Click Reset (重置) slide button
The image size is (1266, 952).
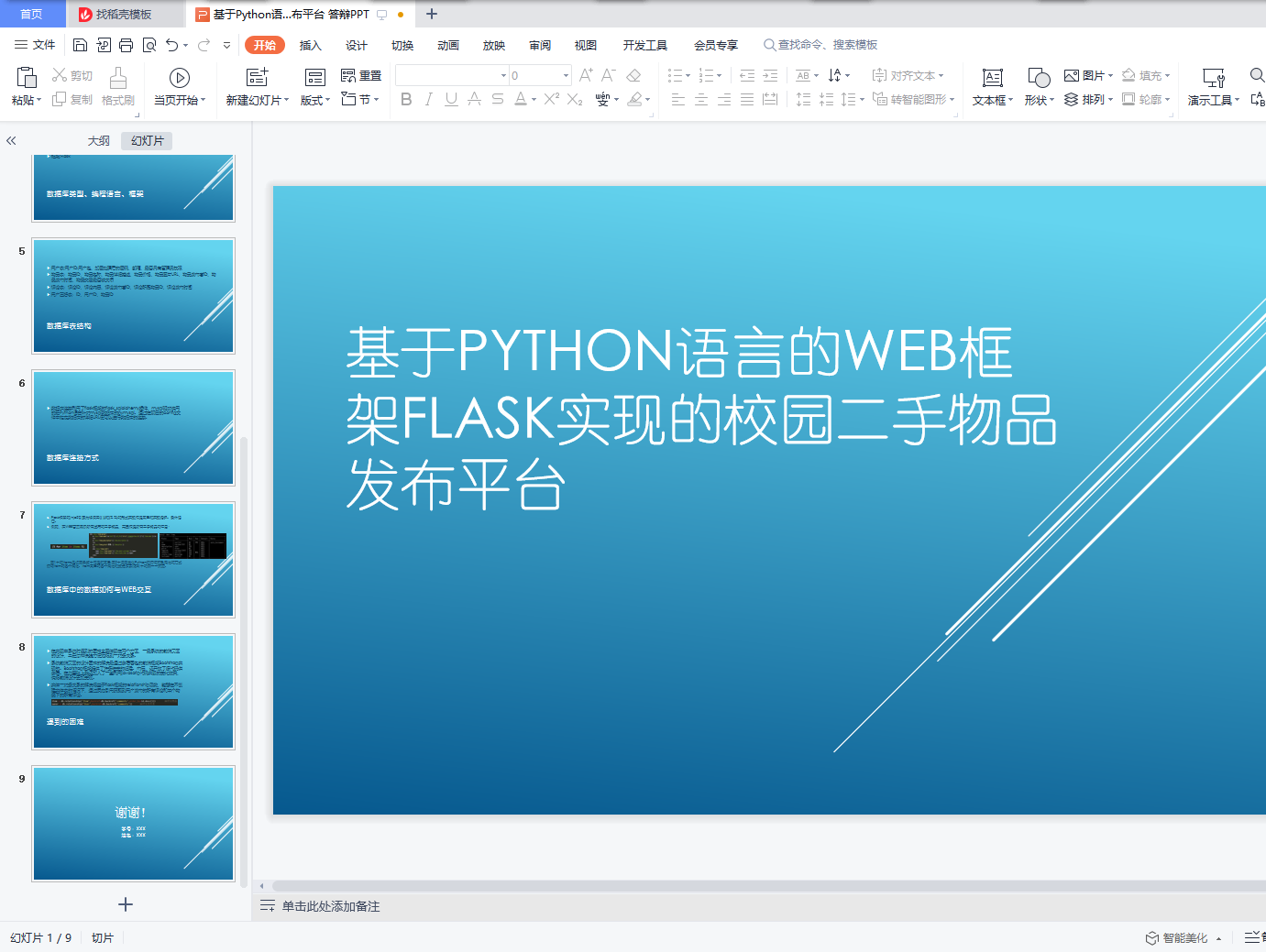click(x=361, y=76)
